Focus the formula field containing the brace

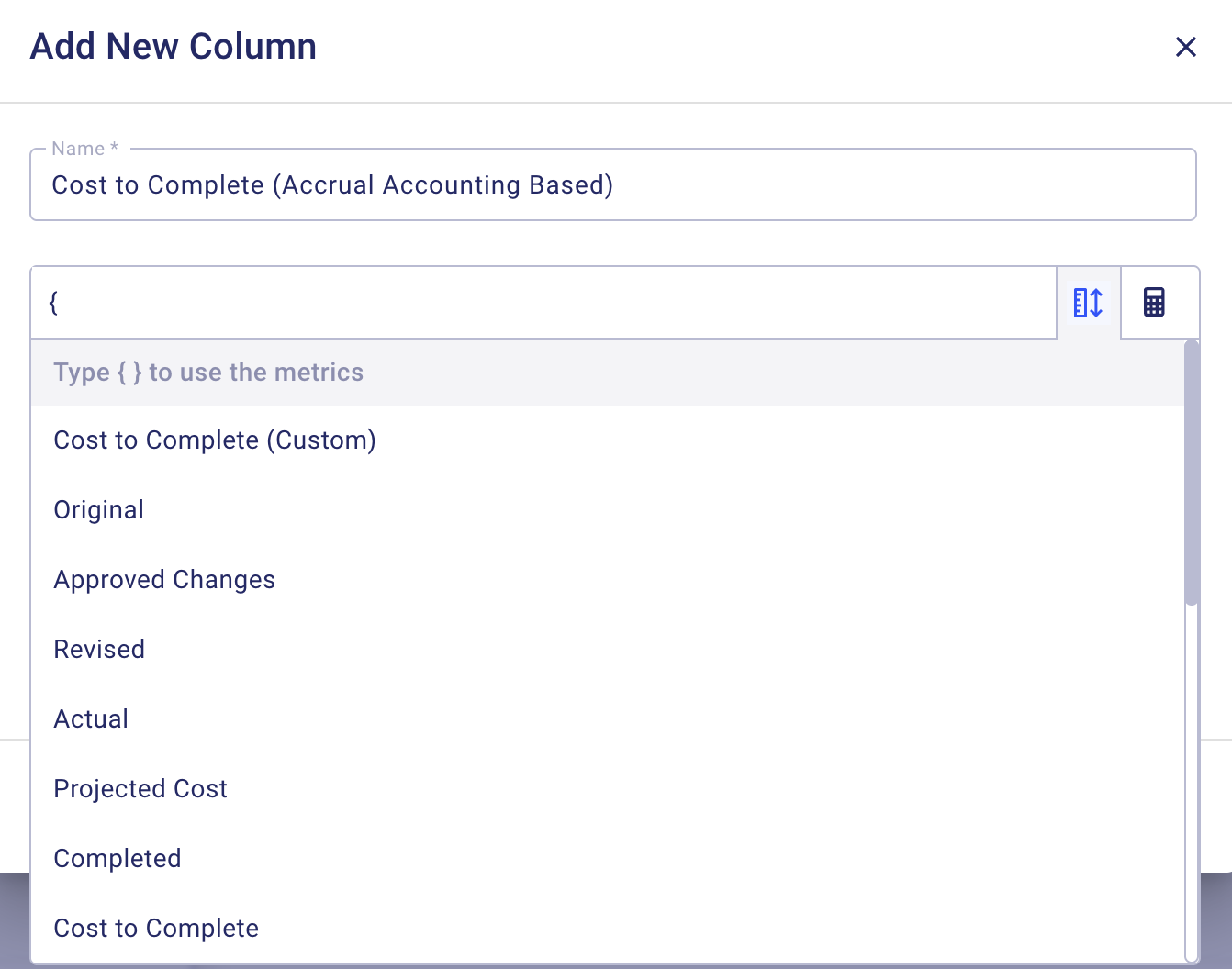click(x=543, y=303)
